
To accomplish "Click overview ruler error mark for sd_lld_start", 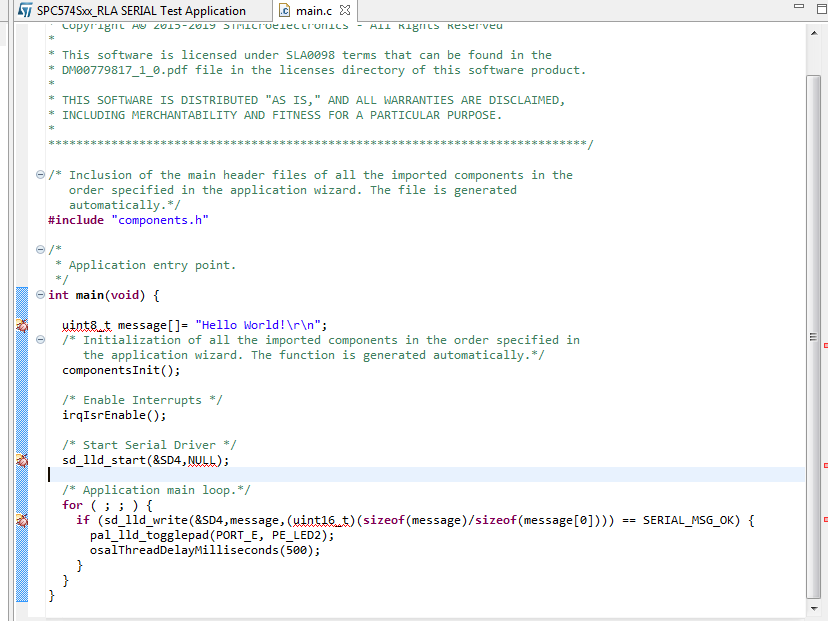I will click(x=826, y=465).
